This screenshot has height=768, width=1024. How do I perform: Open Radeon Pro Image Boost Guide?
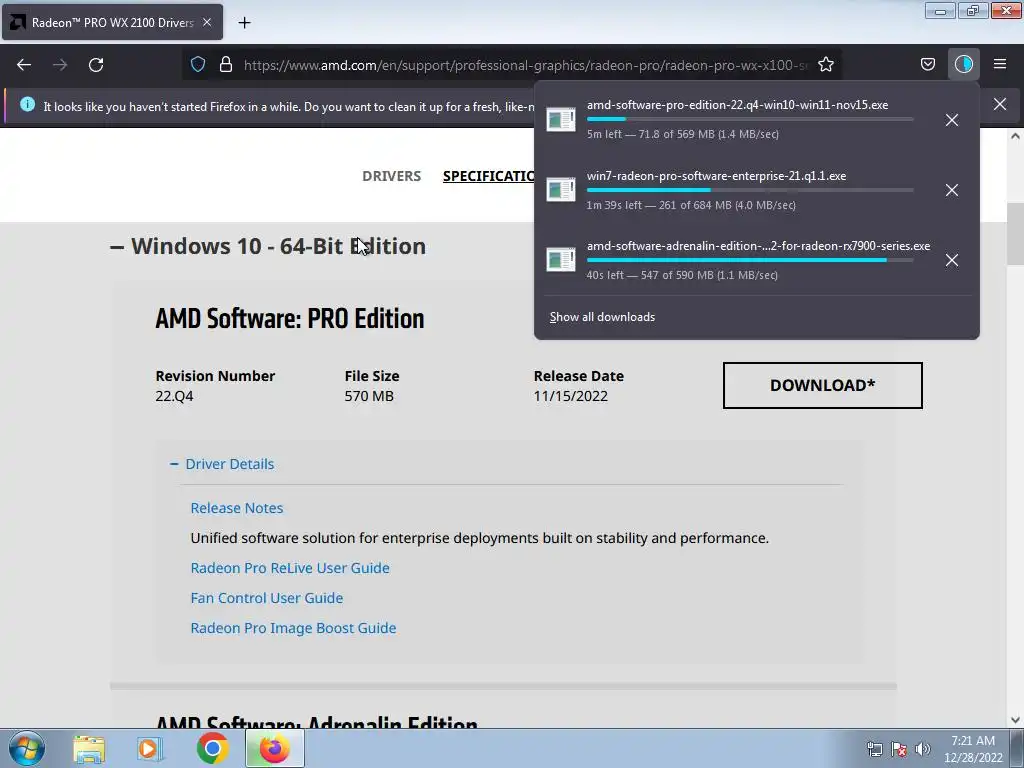(293, 628)
